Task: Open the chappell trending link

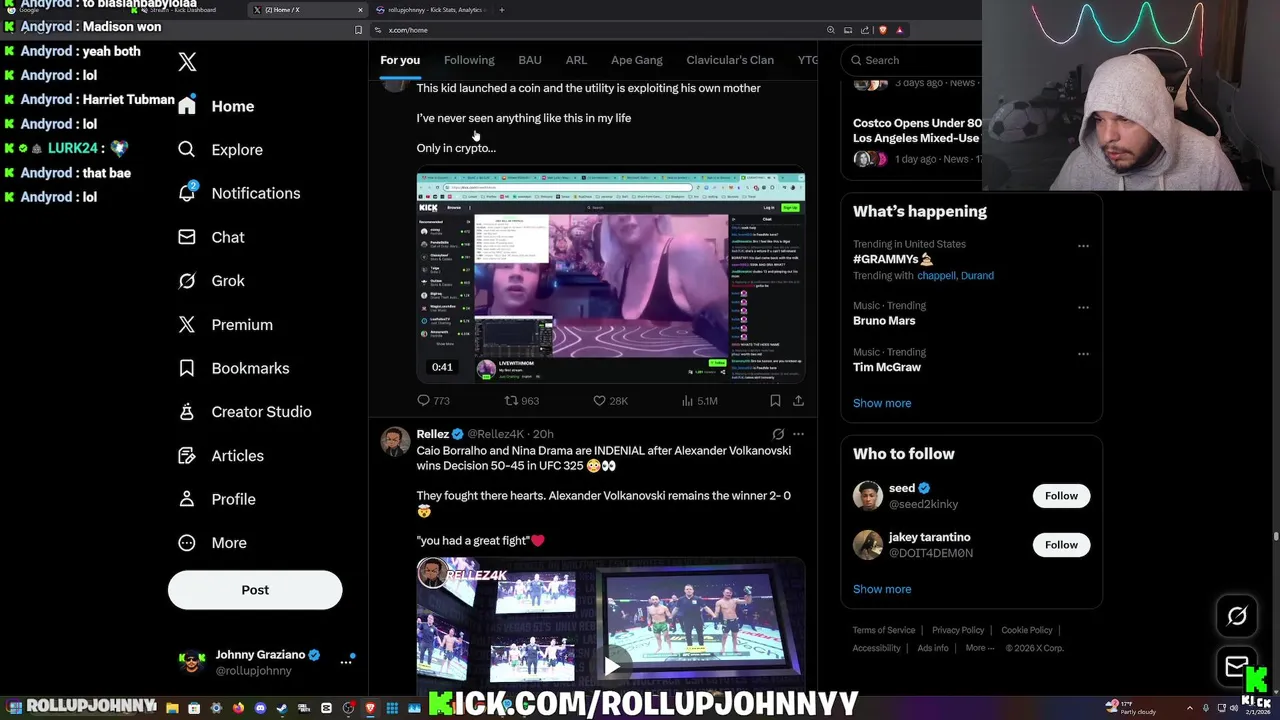Action: (936, 276)
